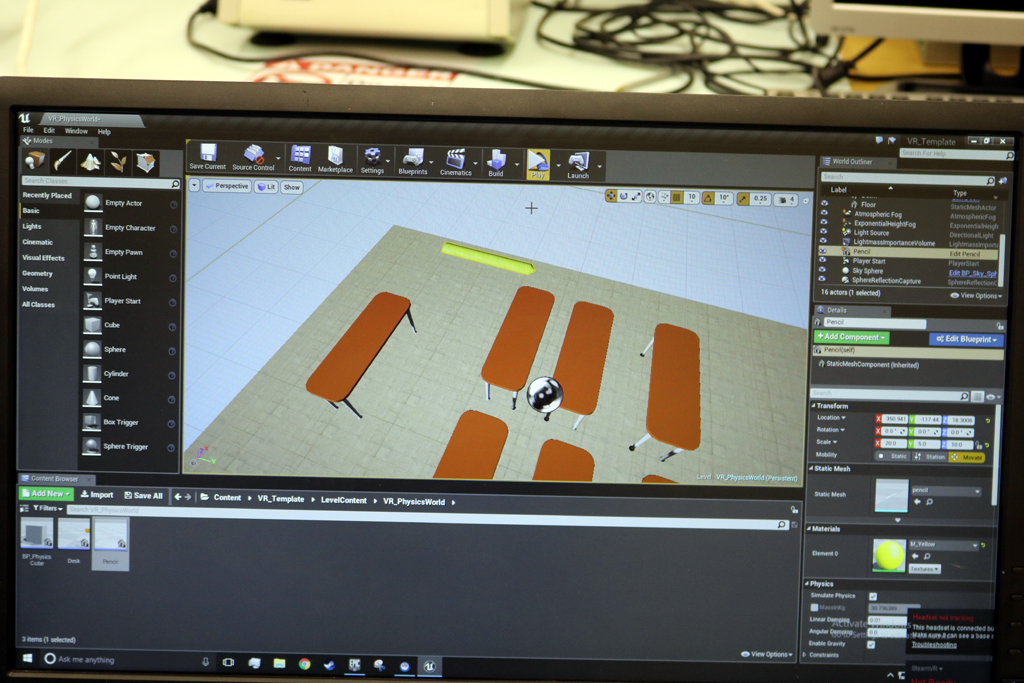
Task: Click Save All in Content Browser
Action: pyautogui.click(x=143, y=496)
